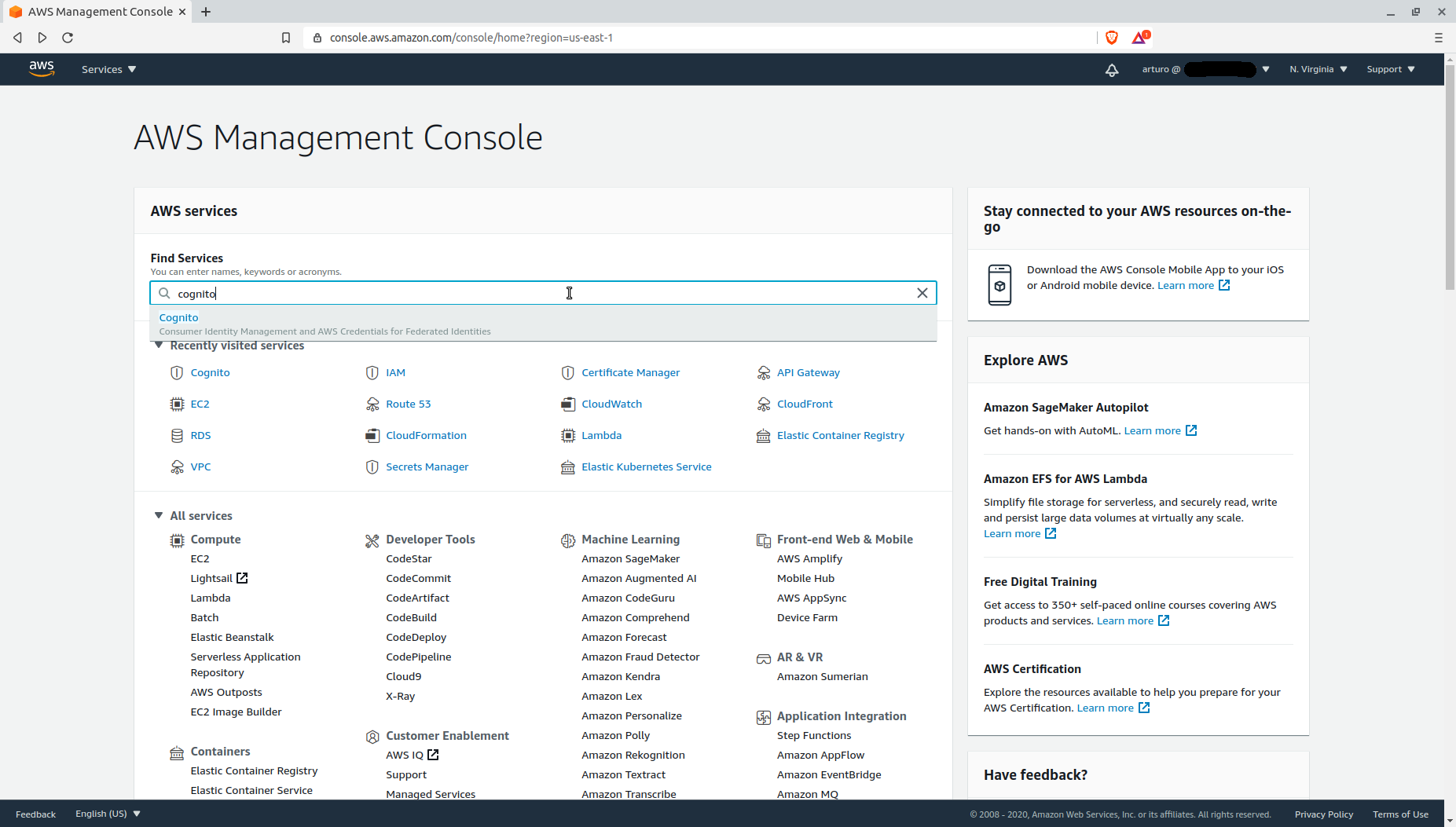Click Learn more for the mobile app
Image resolution: width=1456 pixels, height=827 pixels.
(1194, 285)
